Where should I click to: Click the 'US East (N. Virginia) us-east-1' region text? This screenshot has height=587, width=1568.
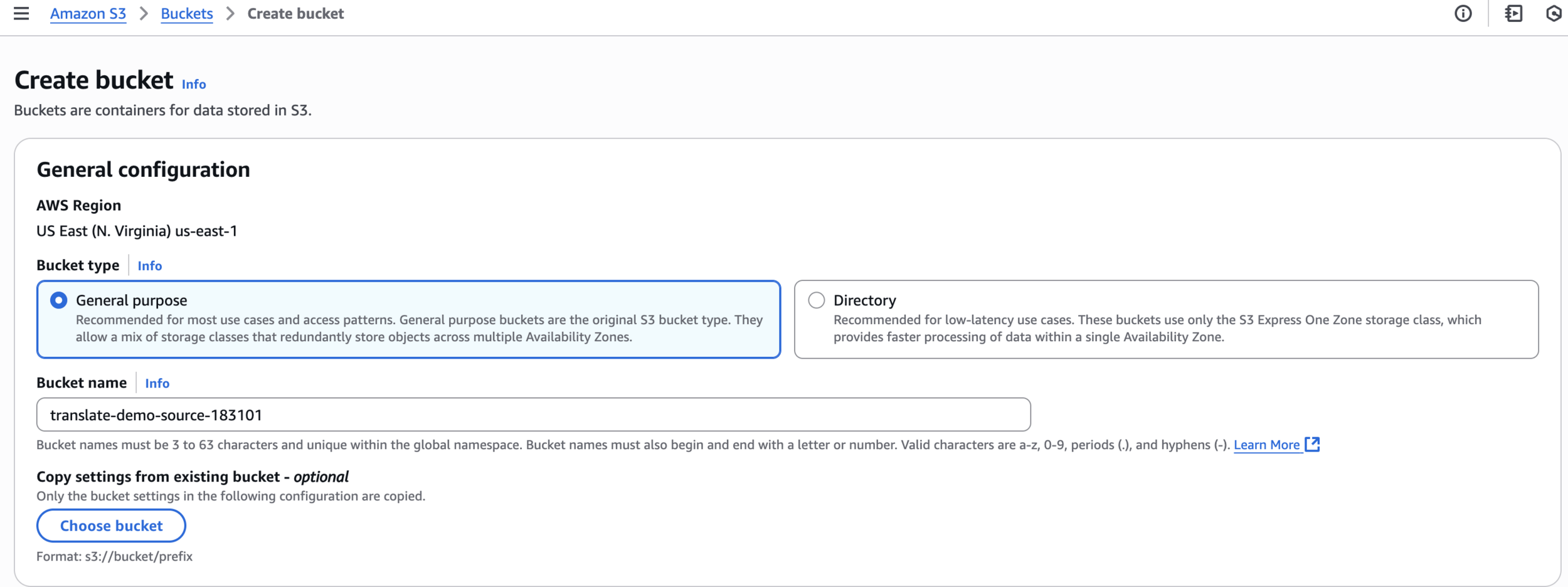137,231
